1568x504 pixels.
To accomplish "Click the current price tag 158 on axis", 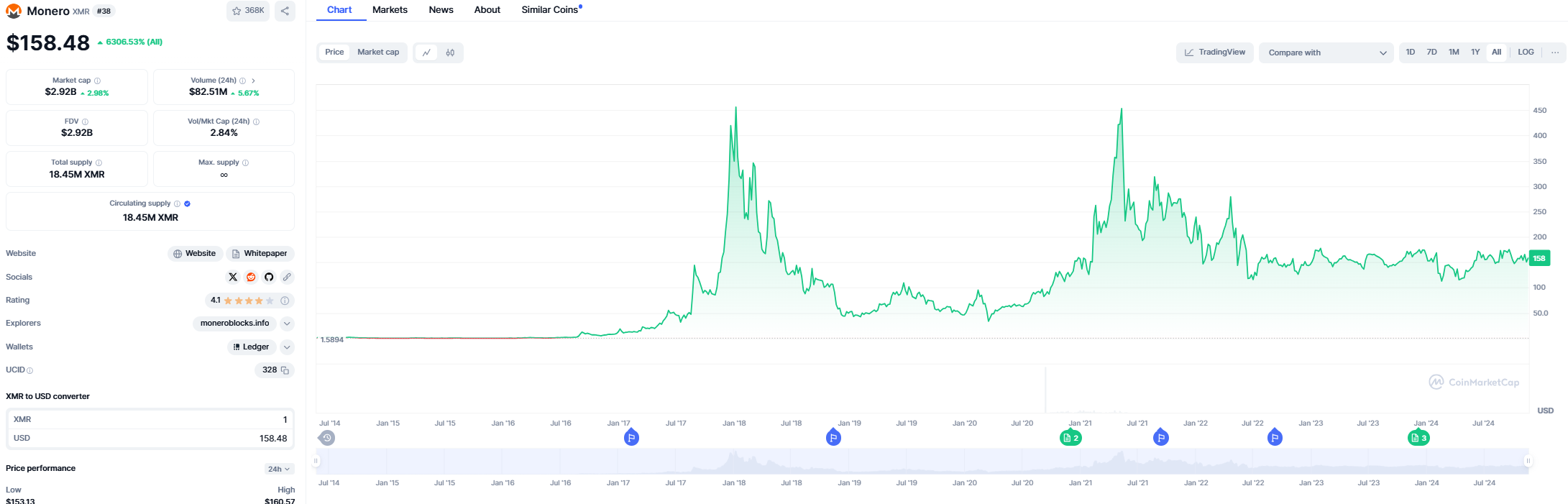I will [1539, 258].
